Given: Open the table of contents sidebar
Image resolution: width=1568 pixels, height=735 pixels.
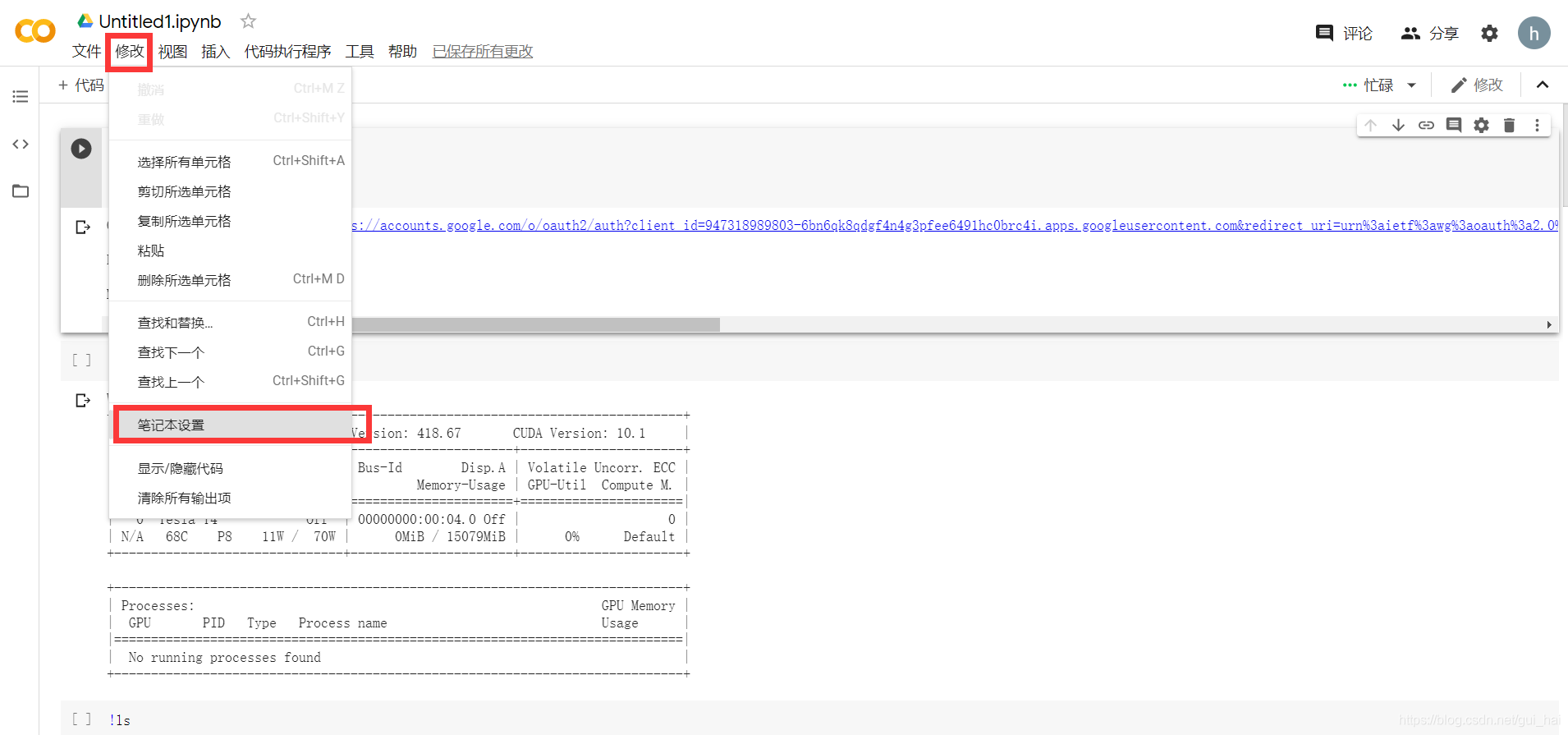Looking at the screenshot, I should 21,97.
